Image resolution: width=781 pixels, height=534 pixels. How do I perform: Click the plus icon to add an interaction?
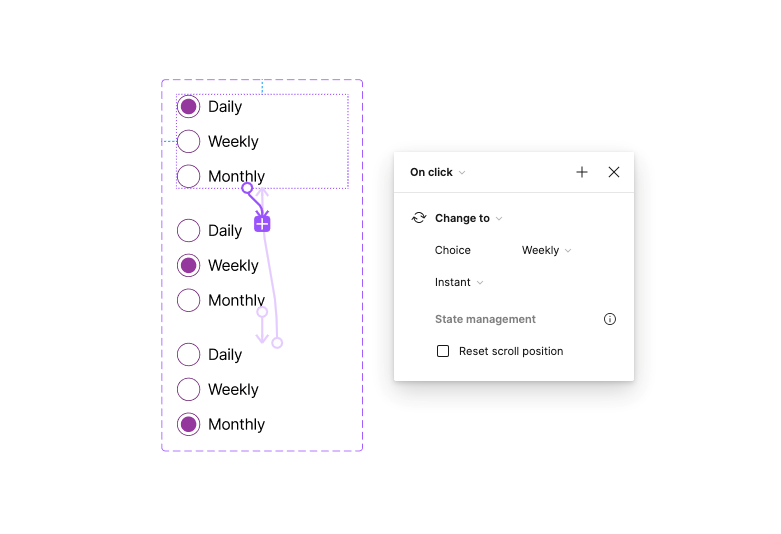(582, 172)
